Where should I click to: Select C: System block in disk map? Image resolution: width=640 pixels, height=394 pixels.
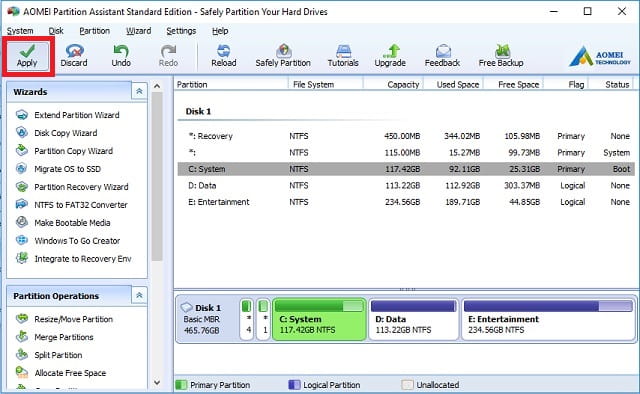[319, 319]
